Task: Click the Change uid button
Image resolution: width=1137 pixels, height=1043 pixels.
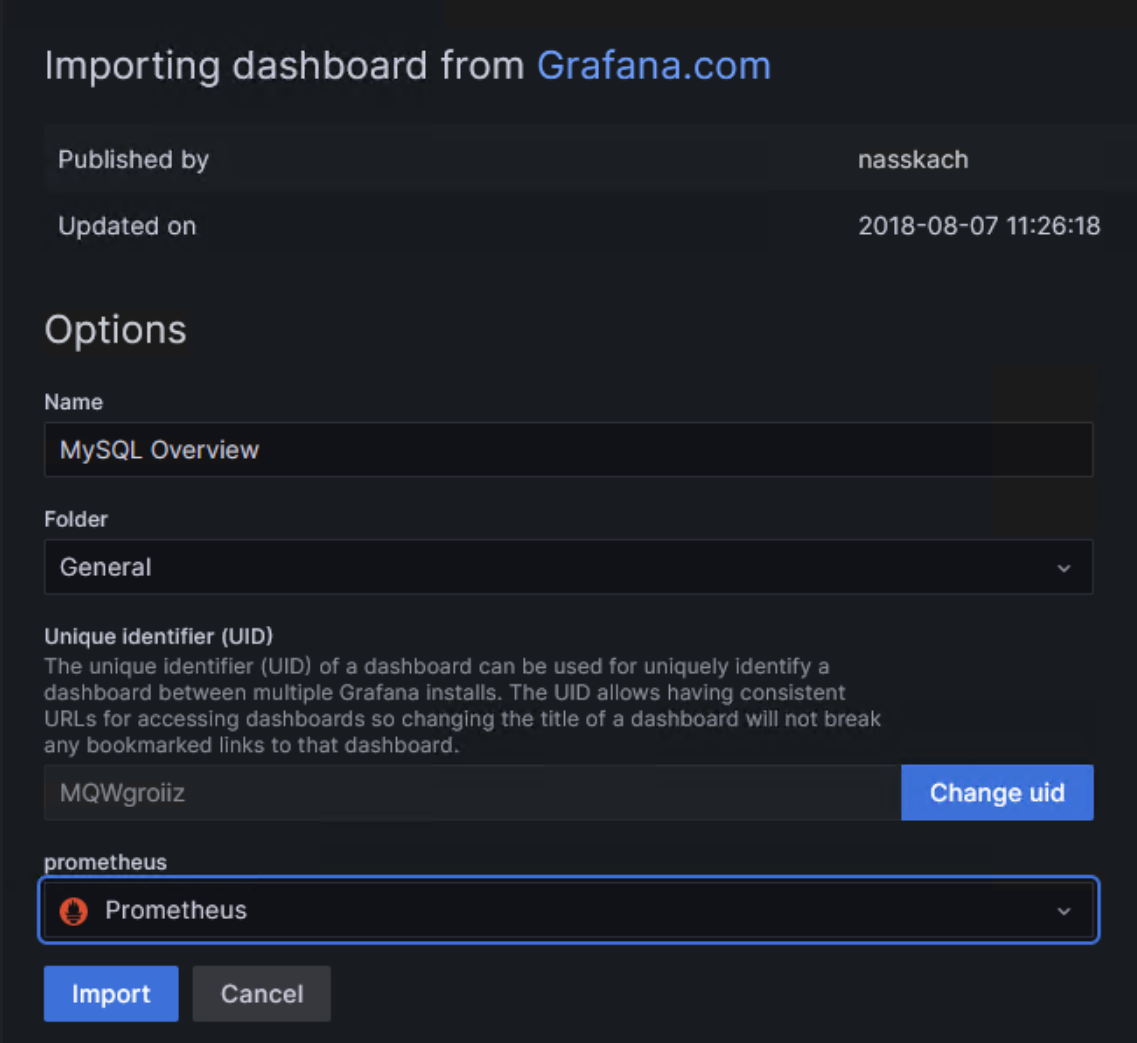Action: 996,793
